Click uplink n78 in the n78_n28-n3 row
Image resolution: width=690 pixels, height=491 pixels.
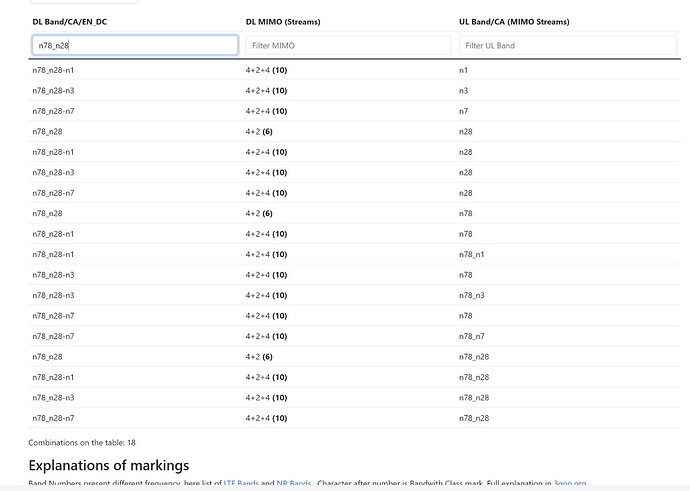[x=466, y=275]
